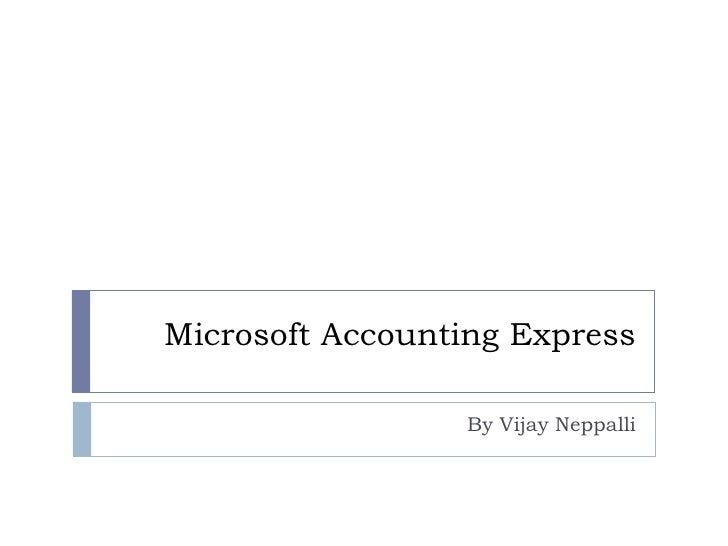
Task: Click the title box's top border line
Action: (372, 291)
